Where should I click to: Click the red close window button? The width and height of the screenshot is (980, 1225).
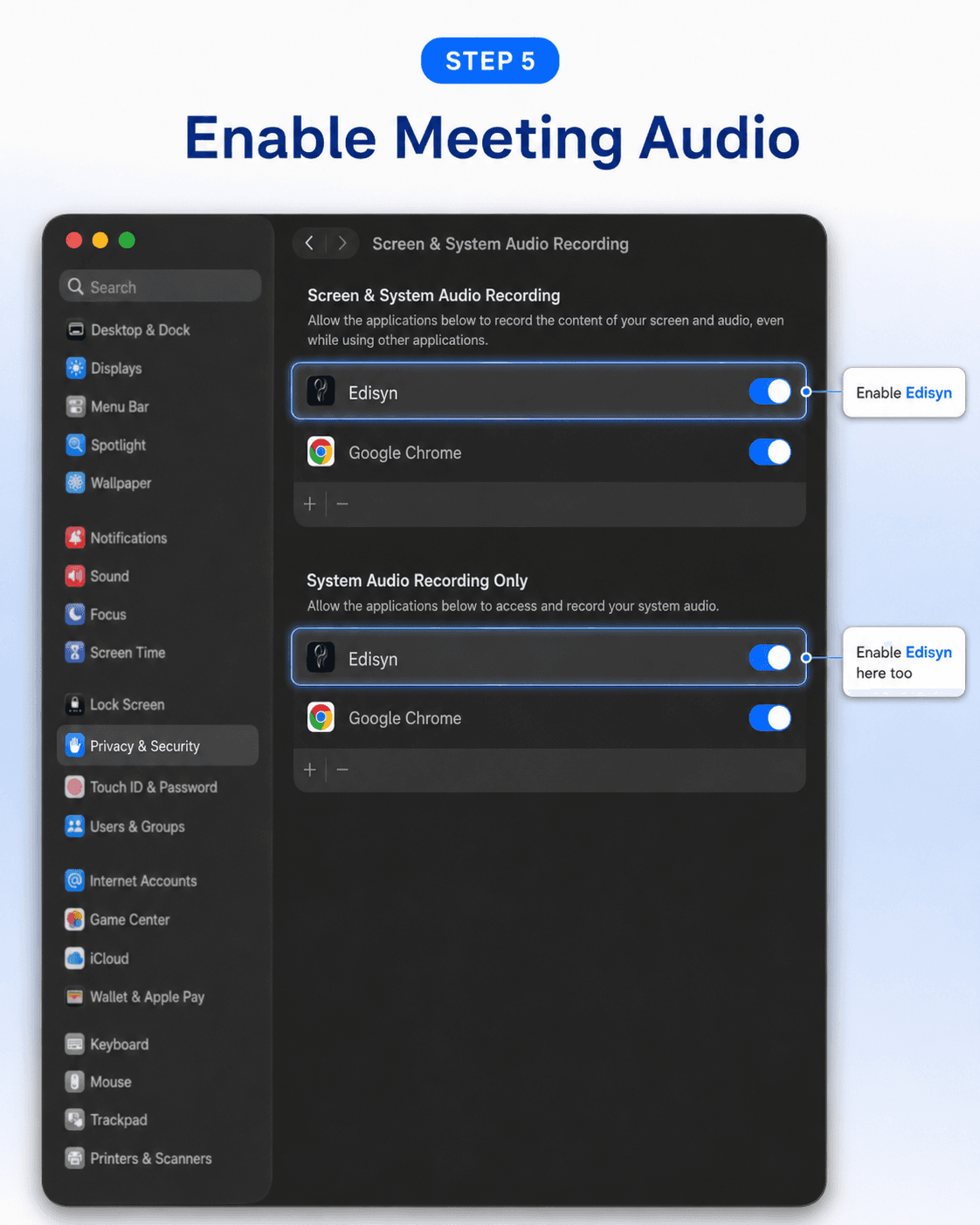coord(74,240)
